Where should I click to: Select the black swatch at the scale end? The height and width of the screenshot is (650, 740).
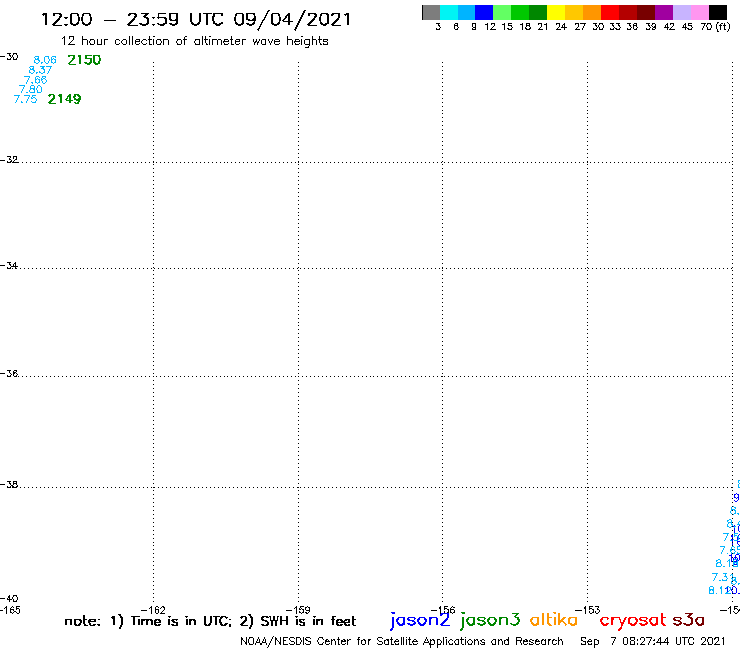click(x=718, y=12)
